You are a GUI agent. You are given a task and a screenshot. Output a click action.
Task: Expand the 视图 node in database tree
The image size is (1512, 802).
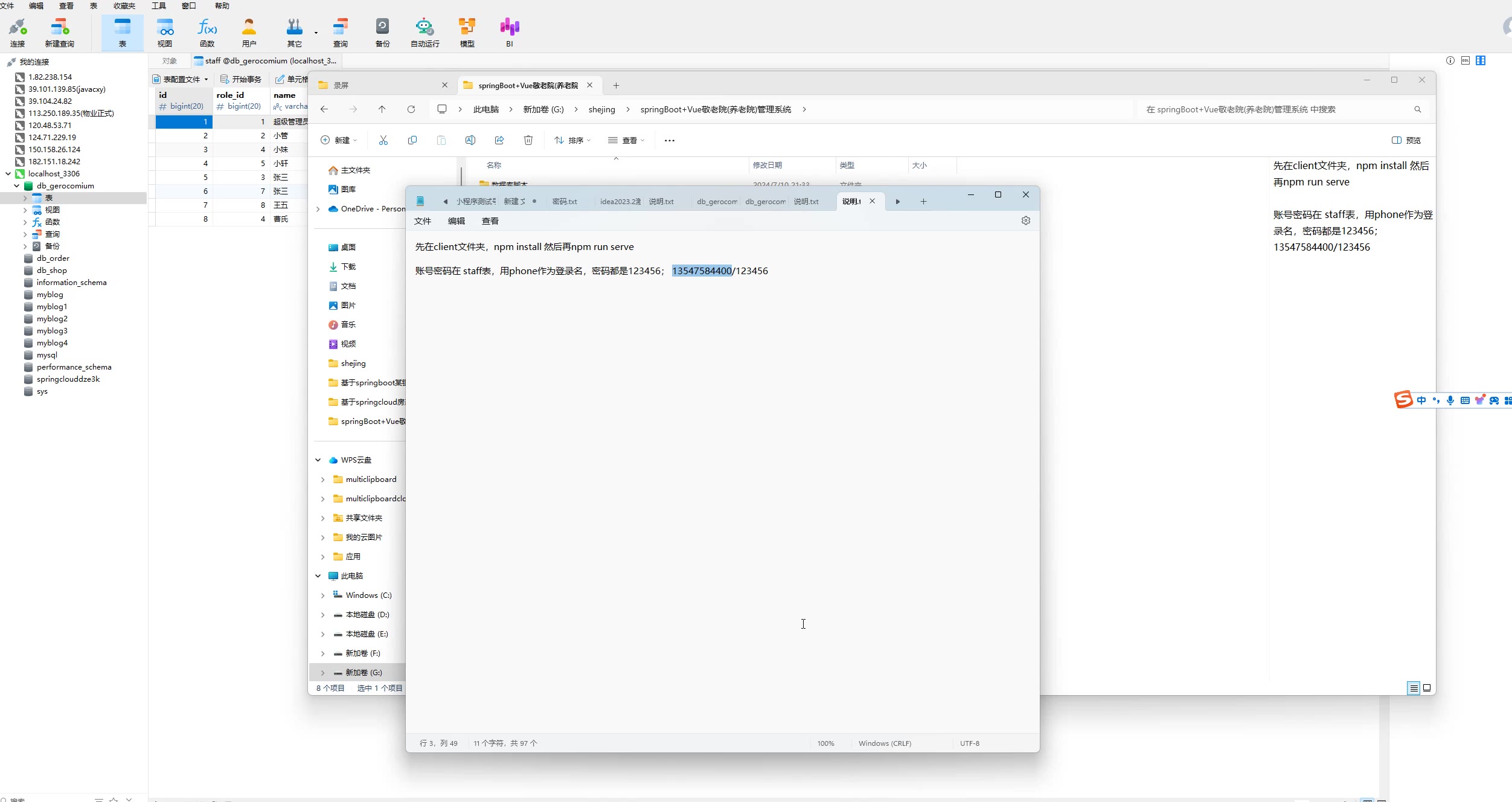(x=25, y=210)
